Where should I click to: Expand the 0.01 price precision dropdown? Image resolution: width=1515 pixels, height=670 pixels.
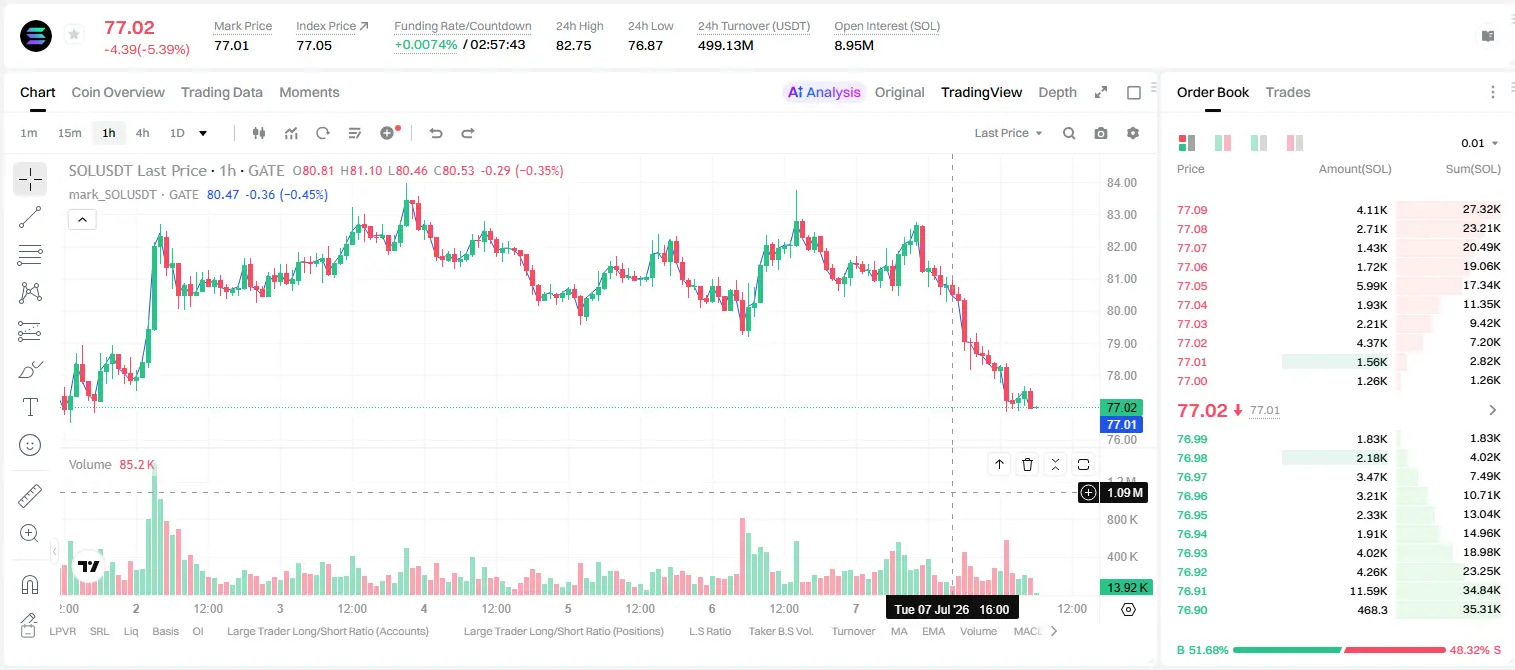click(x=1480, y=143)
